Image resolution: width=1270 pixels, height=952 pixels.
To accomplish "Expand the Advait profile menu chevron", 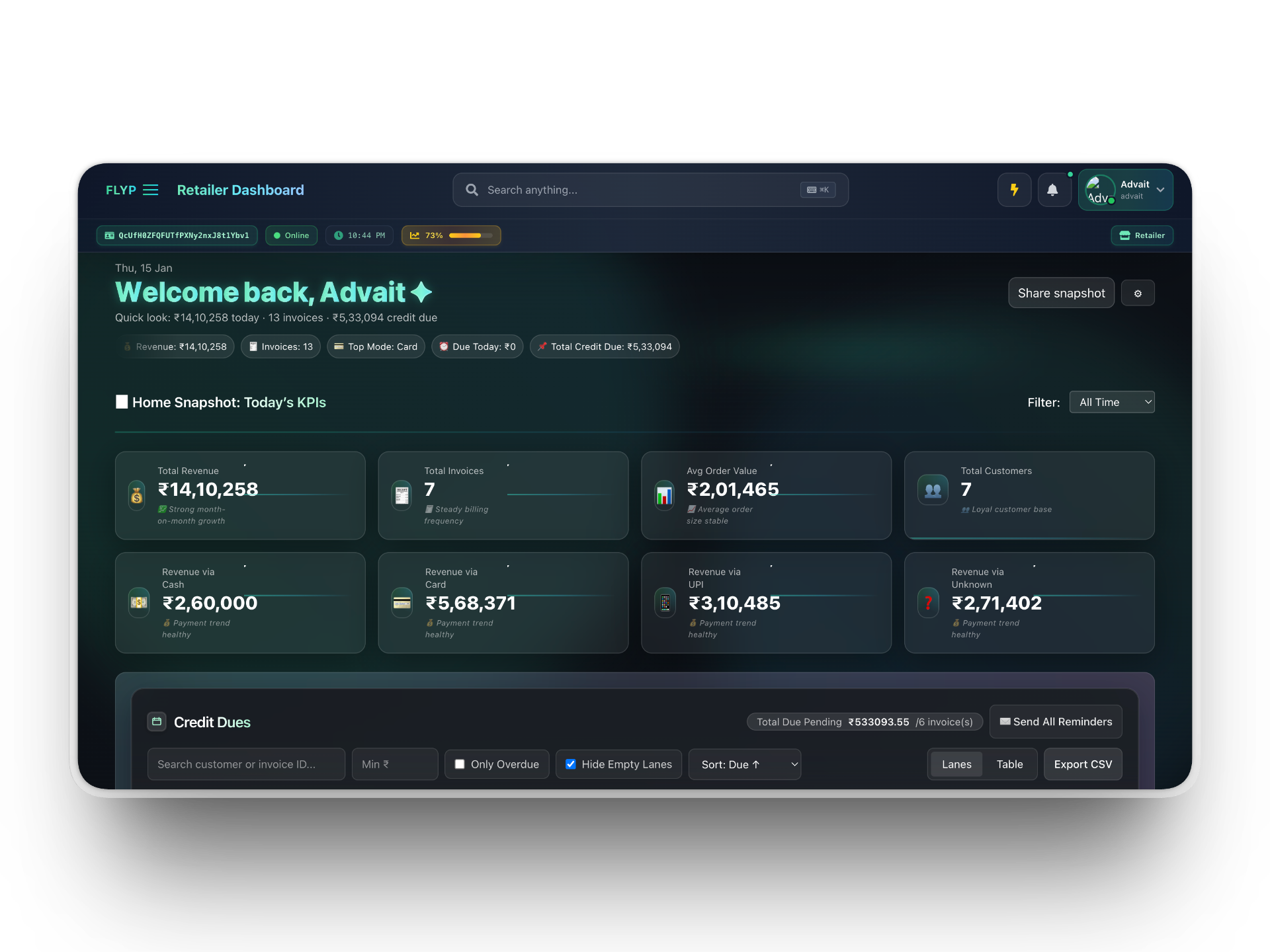I will pos(1160,190).
